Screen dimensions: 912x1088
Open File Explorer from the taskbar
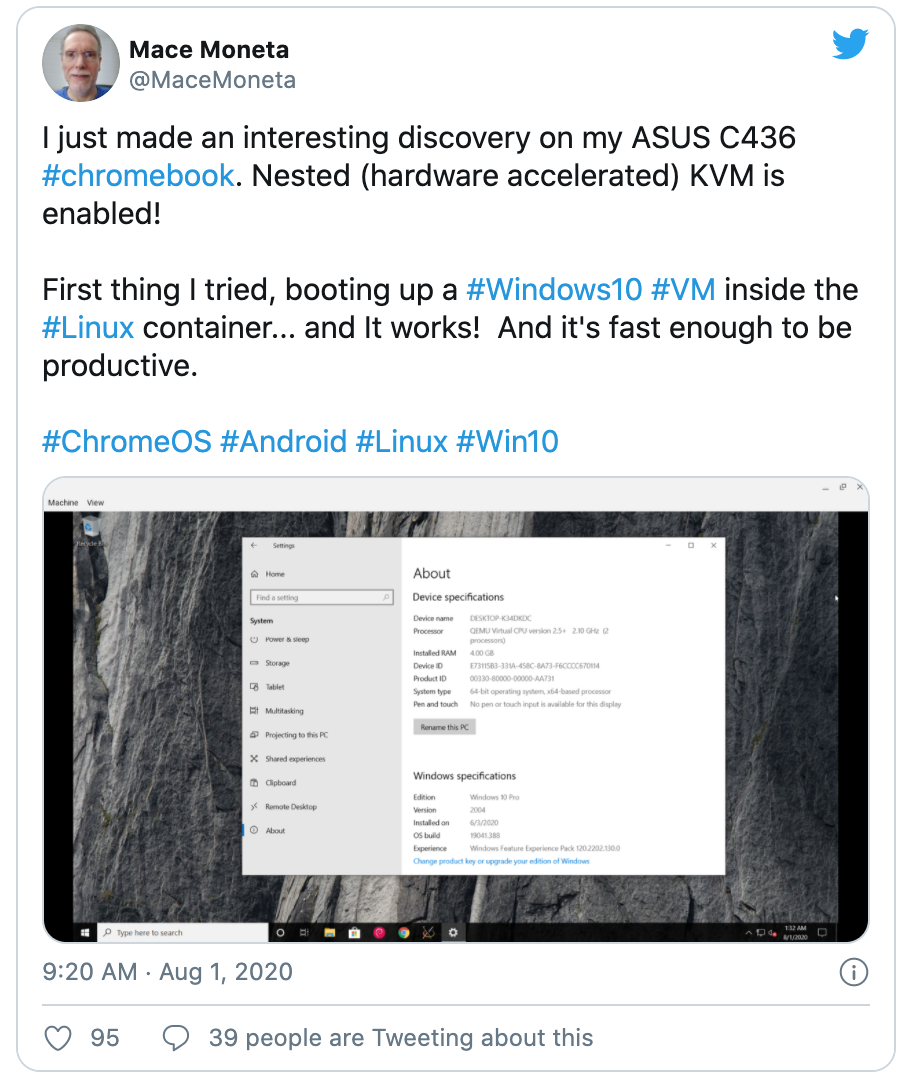[x=330, y=931]
